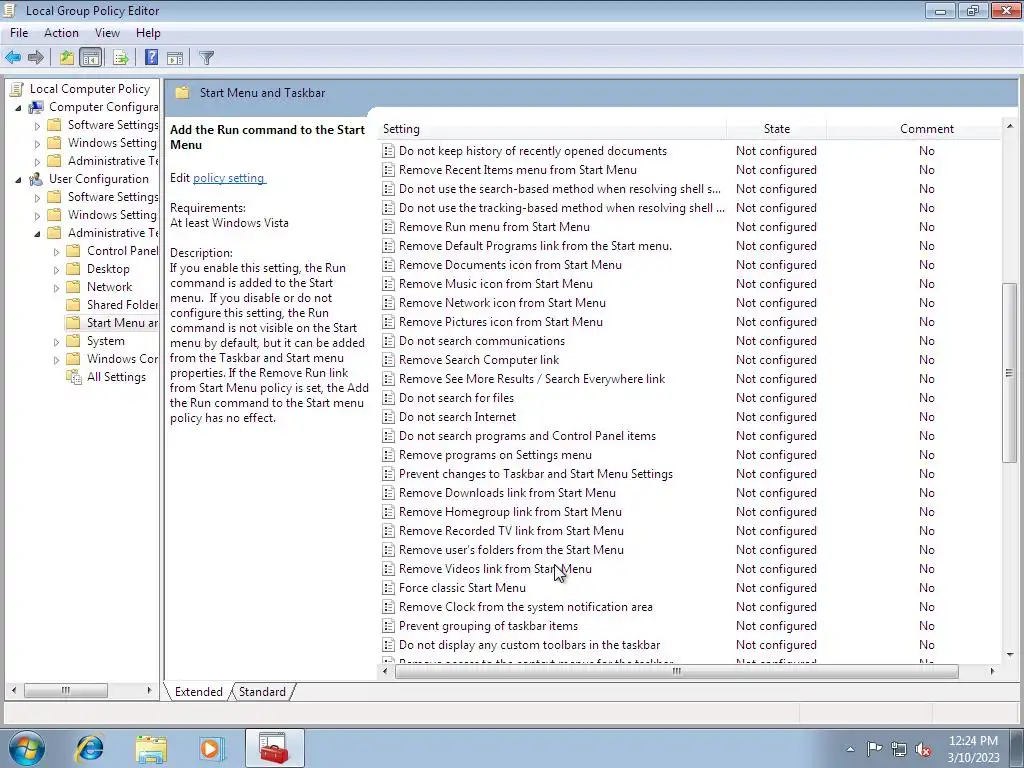The image size is (1024, 768).
Task: Switch to the Standard tab
Action: point(263,692)
